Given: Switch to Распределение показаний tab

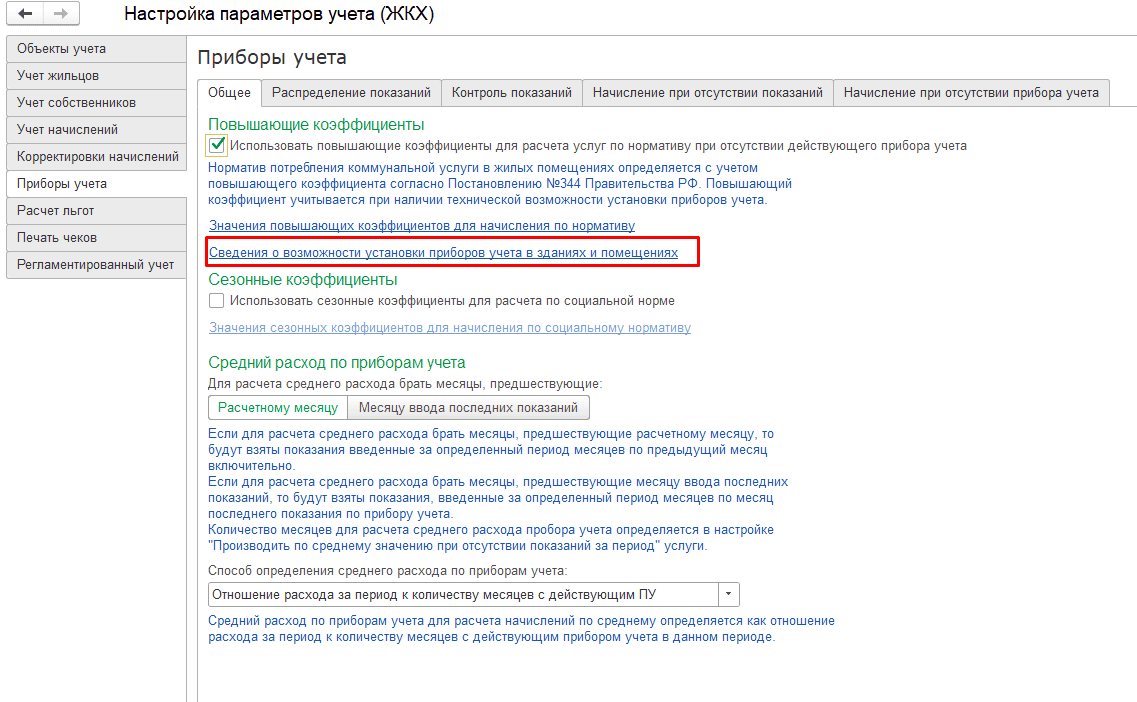Looking at the screenshot, I should pyautogui.click(x=351, y=93).
